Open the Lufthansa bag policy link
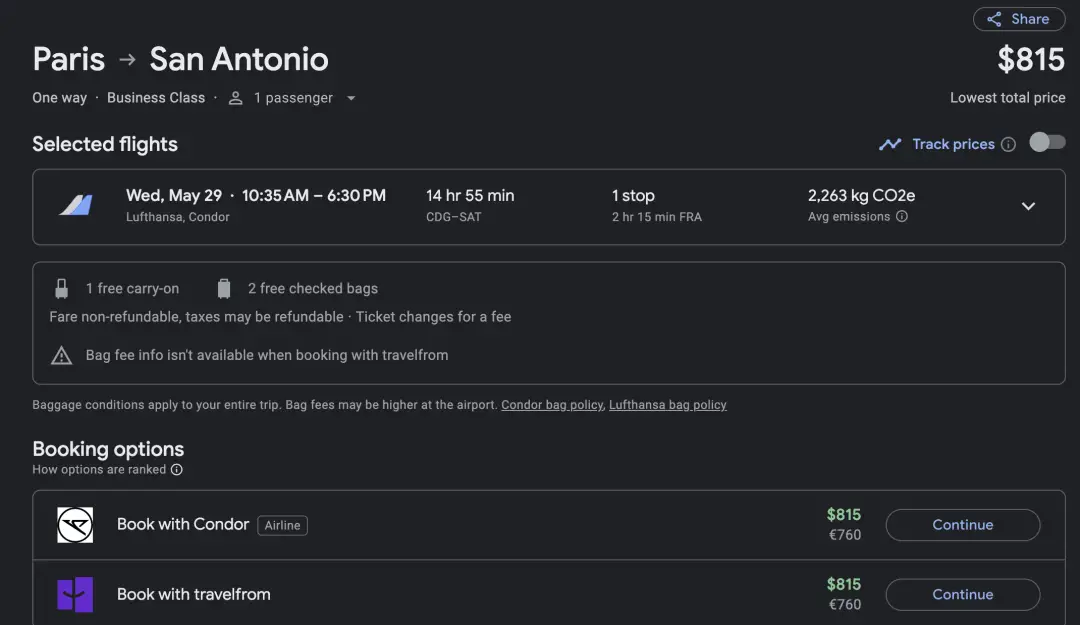 (667, 405)
